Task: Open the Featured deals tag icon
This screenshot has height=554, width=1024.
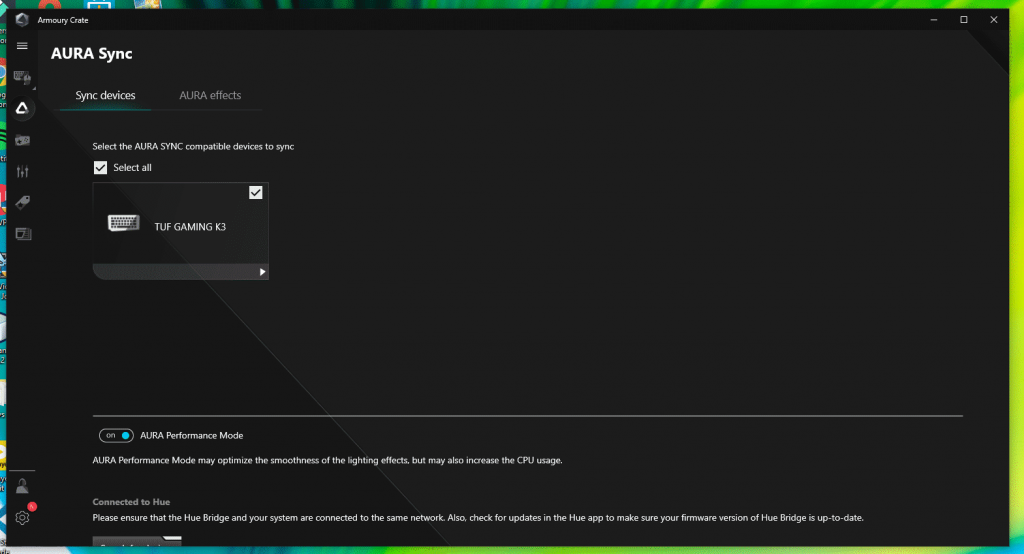Action: point(22,203)
